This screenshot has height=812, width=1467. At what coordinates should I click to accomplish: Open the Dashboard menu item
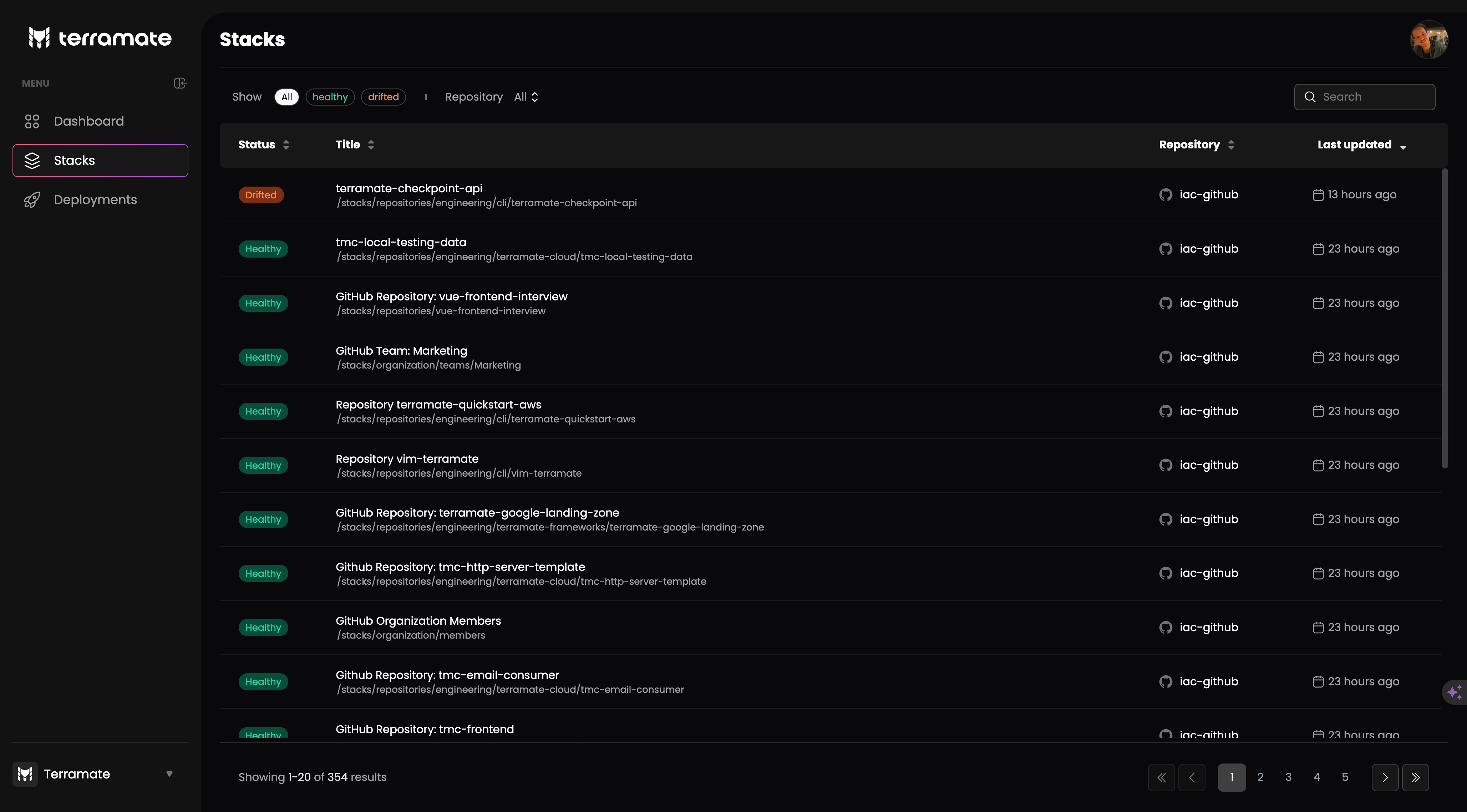pyautogui.click(x=100, y=121)
